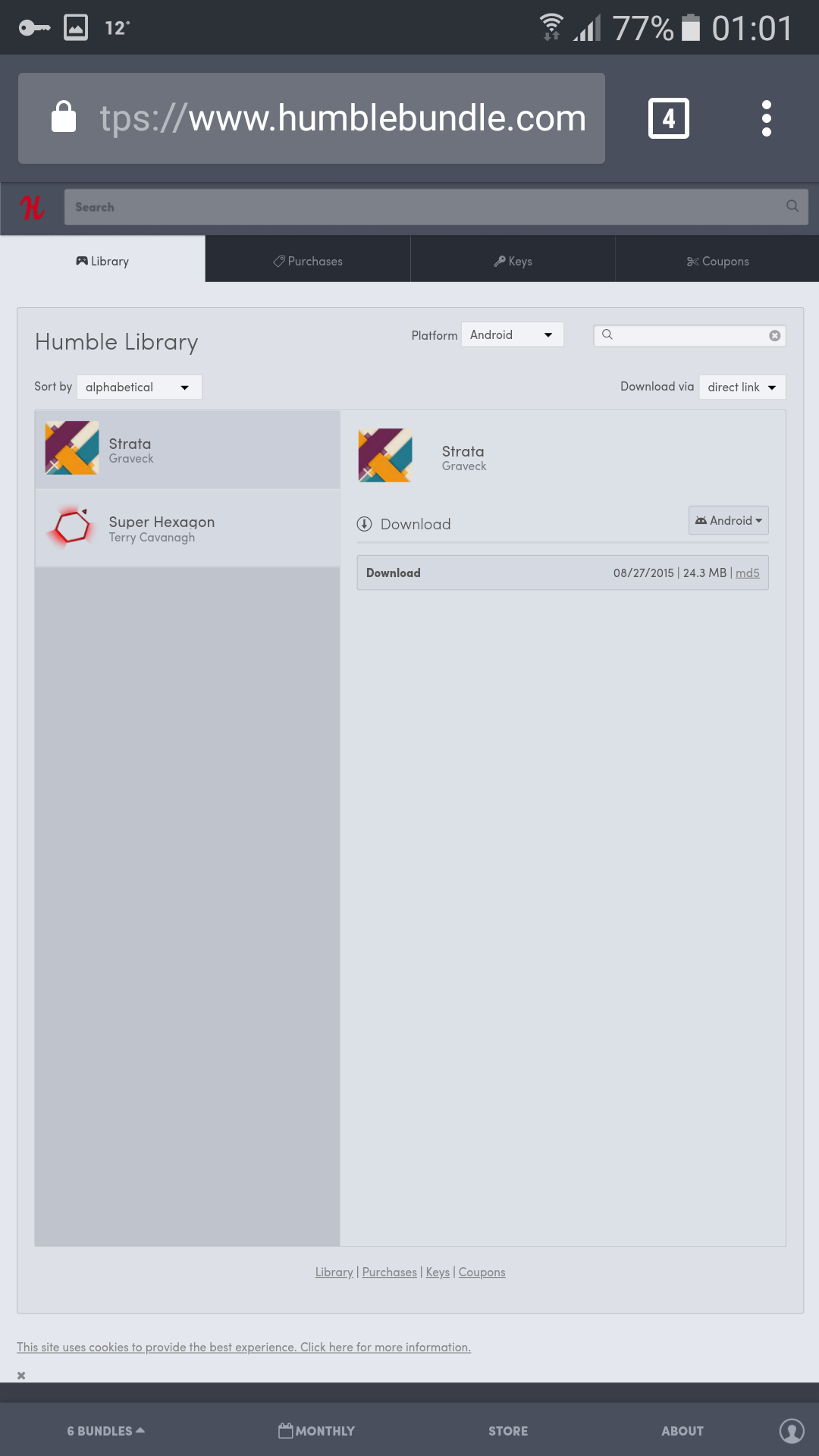This screenshot has width=819, height=1456.
Task: Open the user account profile icon
Action: [792, 1431]
